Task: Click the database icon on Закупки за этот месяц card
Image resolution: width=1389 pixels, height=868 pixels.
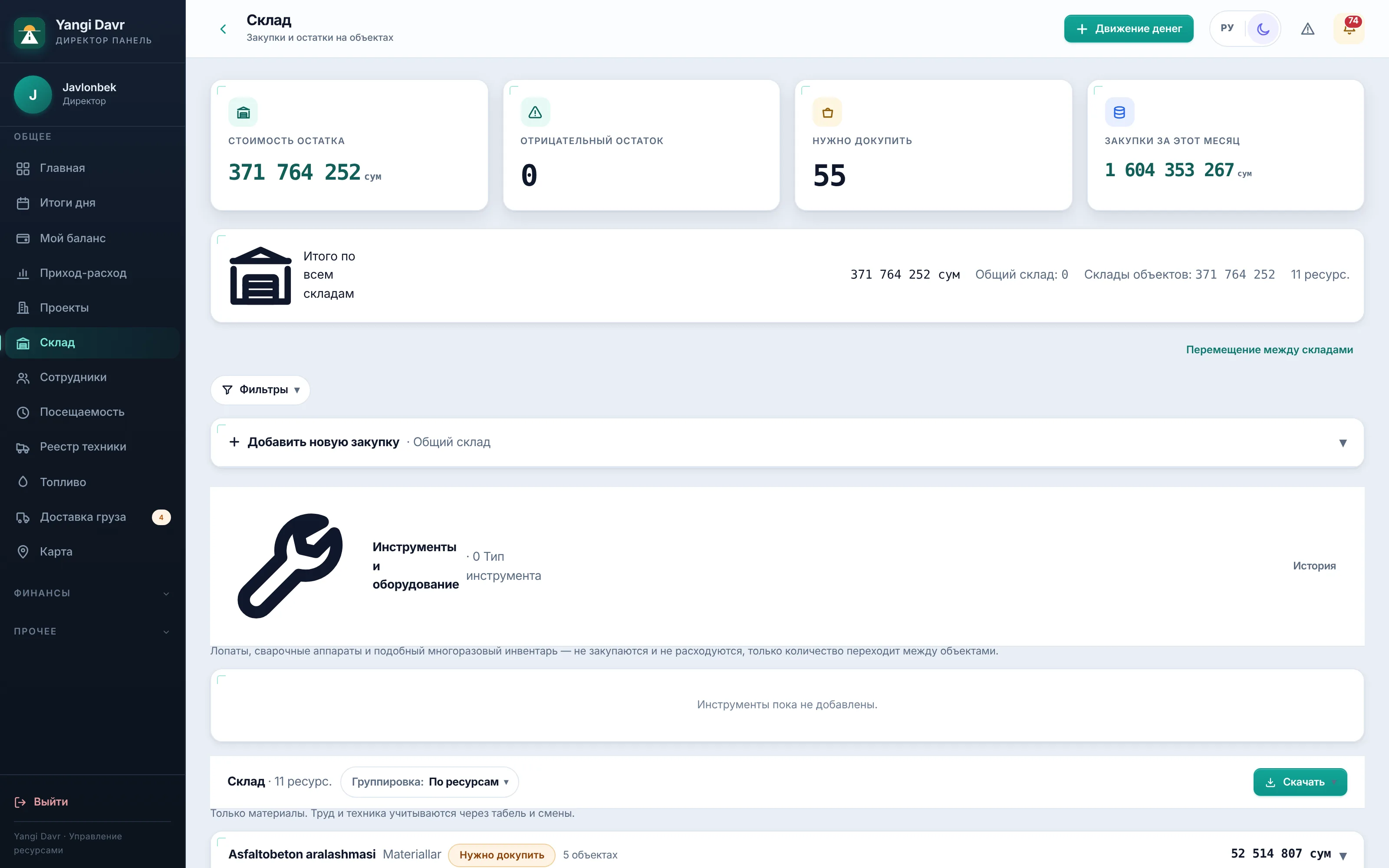Action: tap(1119, 112)
